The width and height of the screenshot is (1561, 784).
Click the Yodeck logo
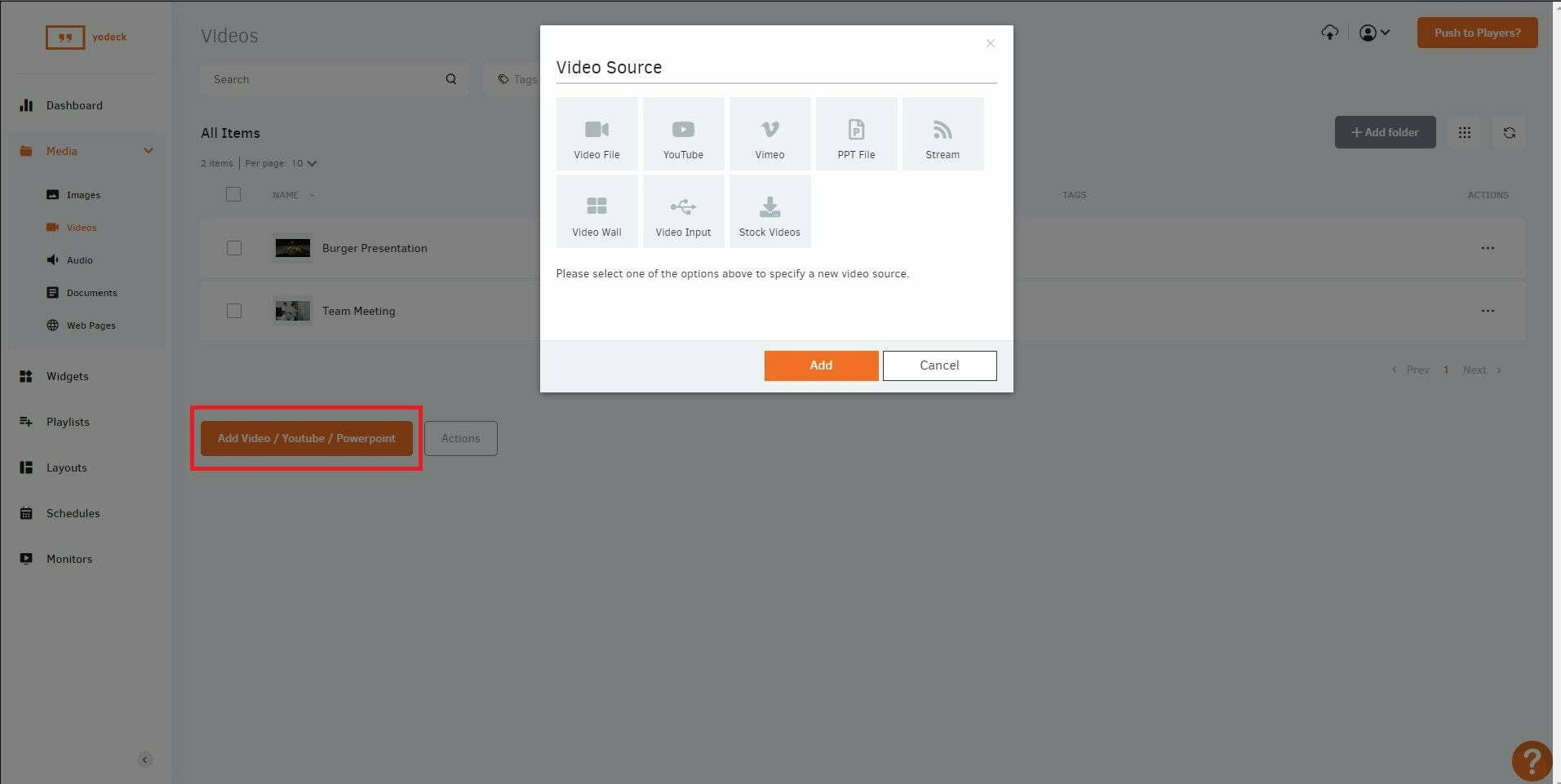[x=86, y=37]
